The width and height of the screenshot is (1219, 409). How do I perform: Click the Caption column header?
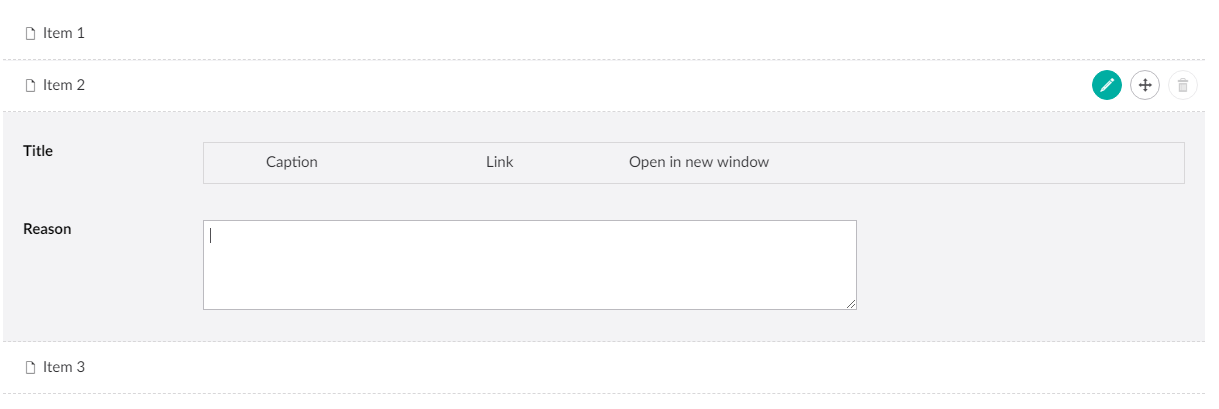click(292, 162)
